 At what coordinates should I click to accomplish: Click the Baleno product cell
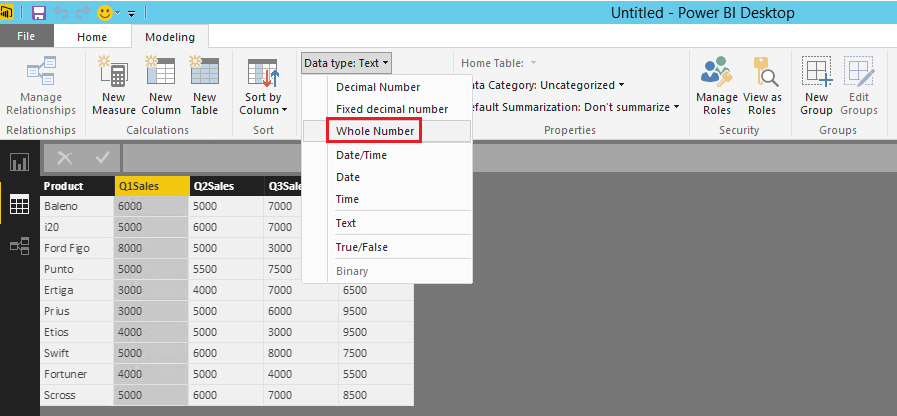pyautogui.click(x=77, y=206)
